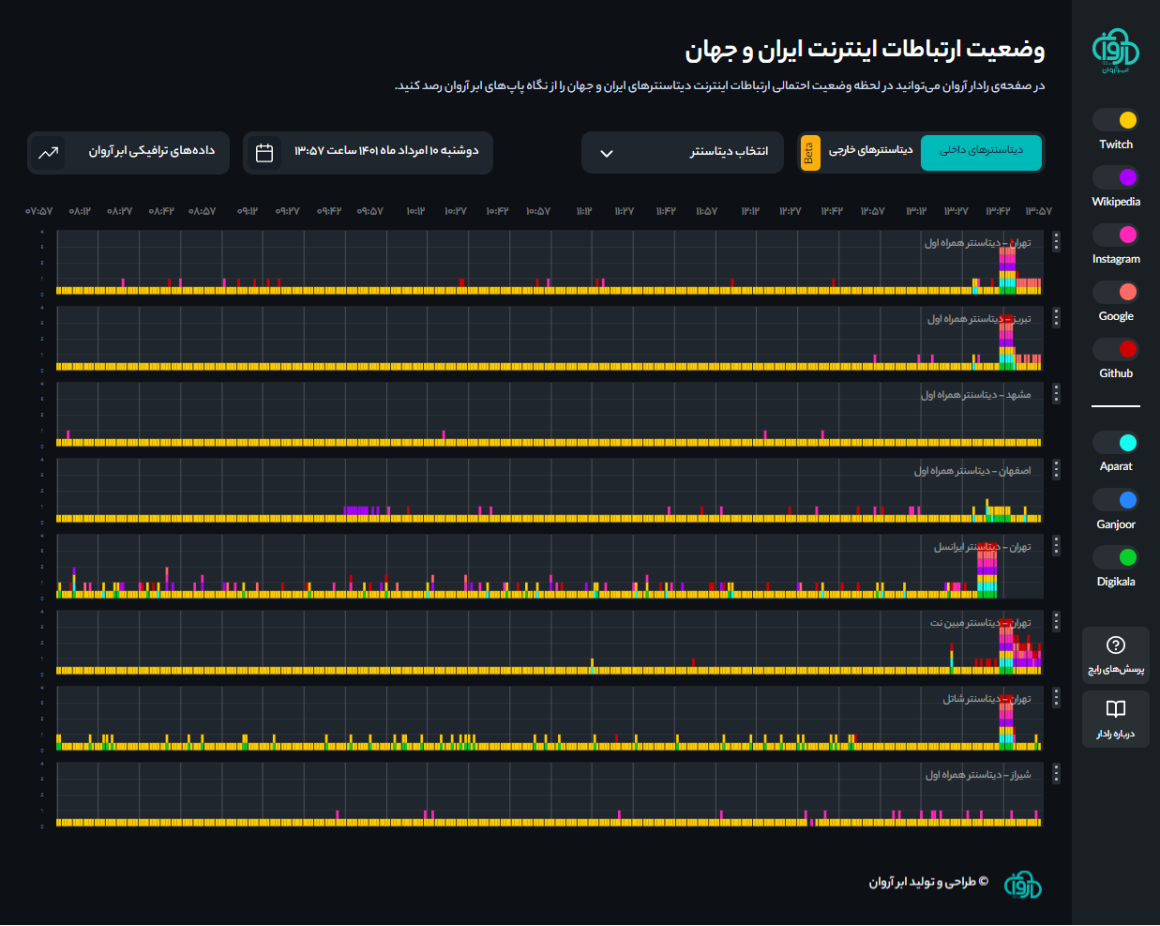This screenshot has width=1160, height=926.
Task: Toggle the Wikipedia service switch
Action: pos(1116,177)
